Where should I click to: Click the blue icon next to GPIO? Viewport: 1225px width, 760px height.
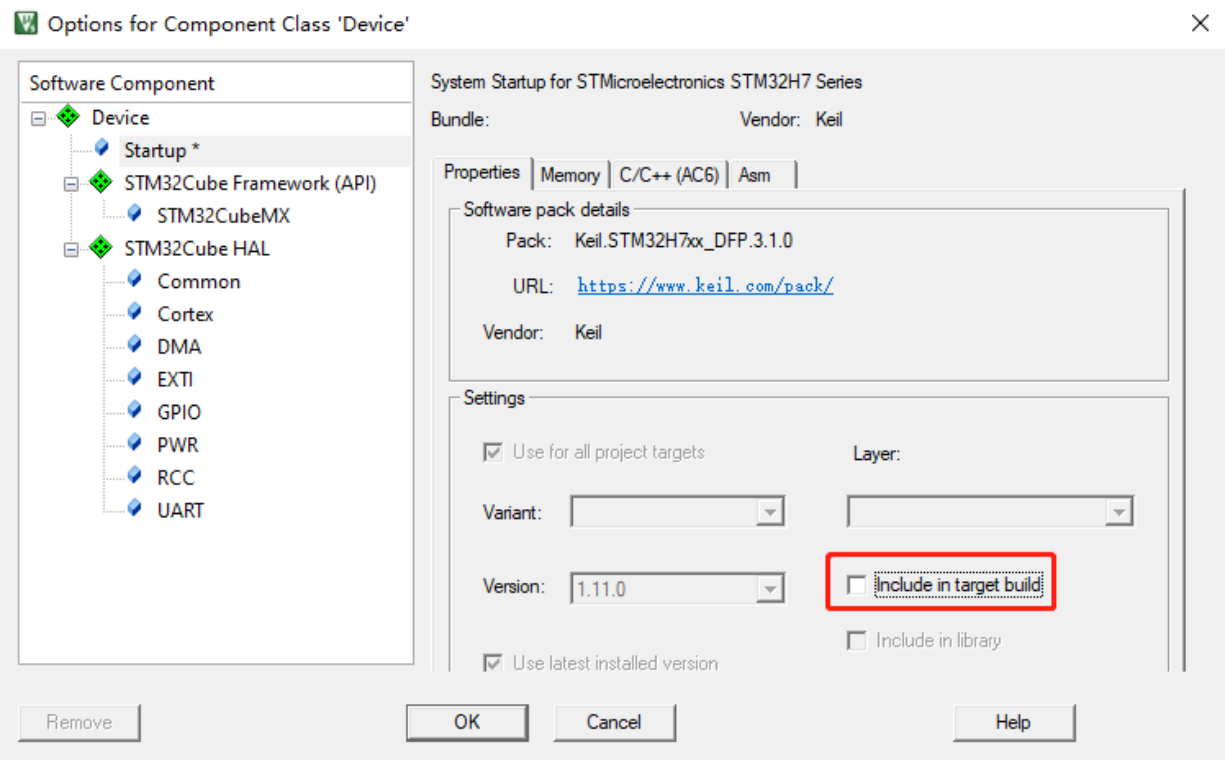coord(134,411)
